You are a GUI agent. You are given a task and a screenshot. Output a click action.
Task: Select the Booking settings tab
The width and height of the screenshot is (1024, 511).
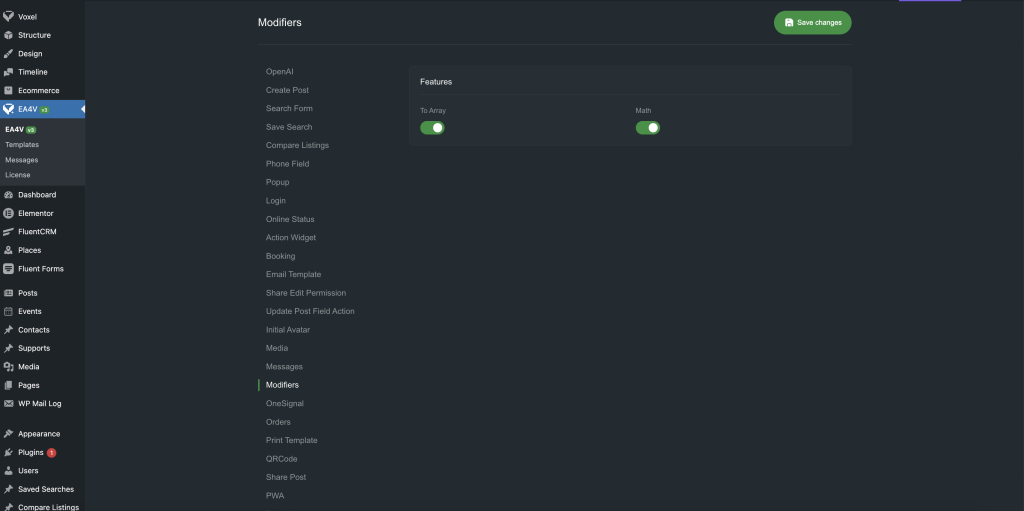click(280, 256)
